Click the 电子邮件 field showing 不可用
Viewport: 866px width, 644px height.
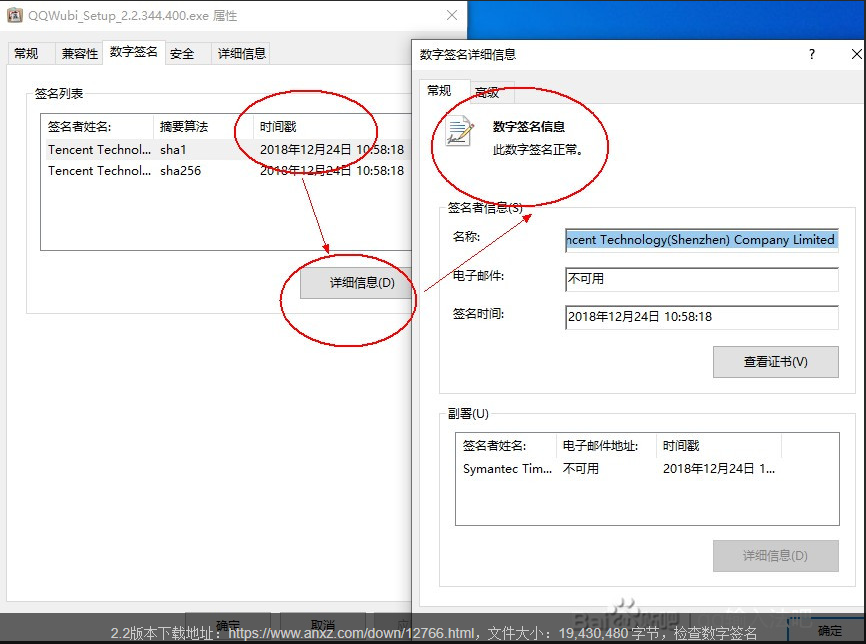point(701,279)
